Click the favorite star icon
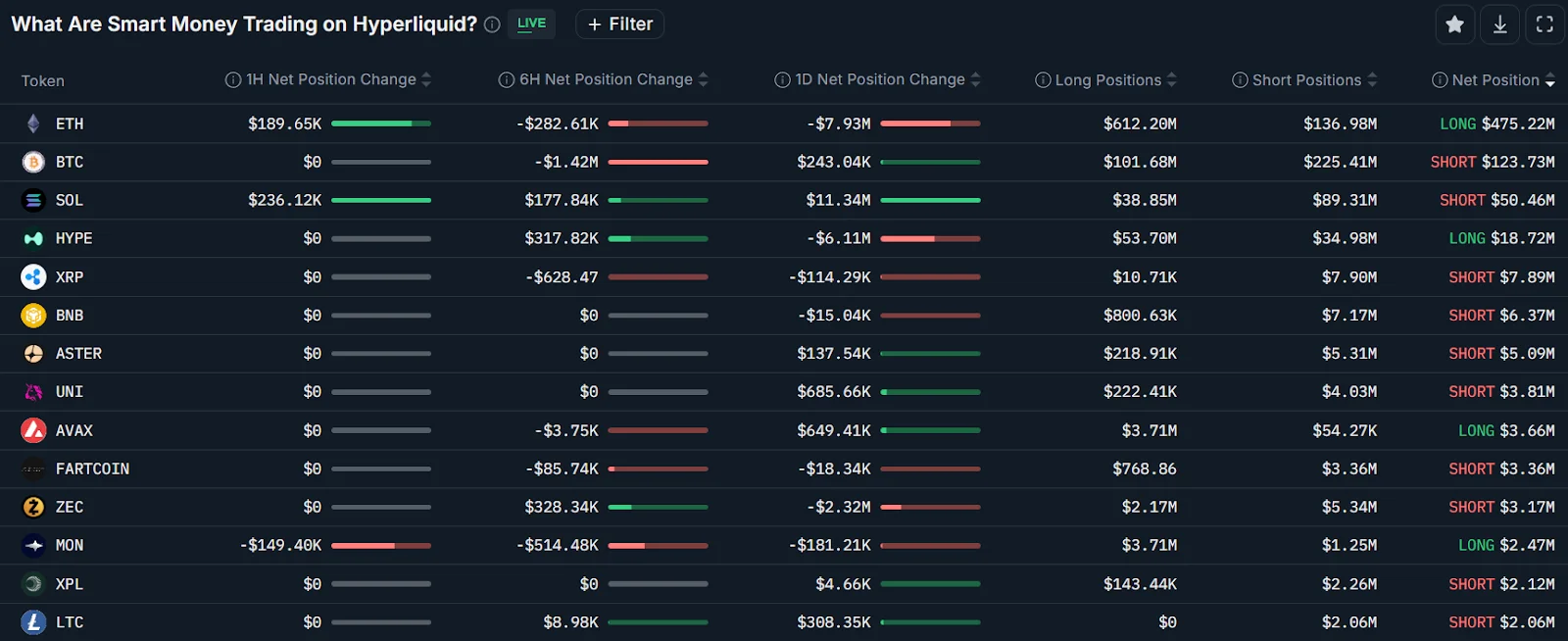The height and width of the screenshot is (641, 1568). pyautogui.click(x=1455, y=25)
